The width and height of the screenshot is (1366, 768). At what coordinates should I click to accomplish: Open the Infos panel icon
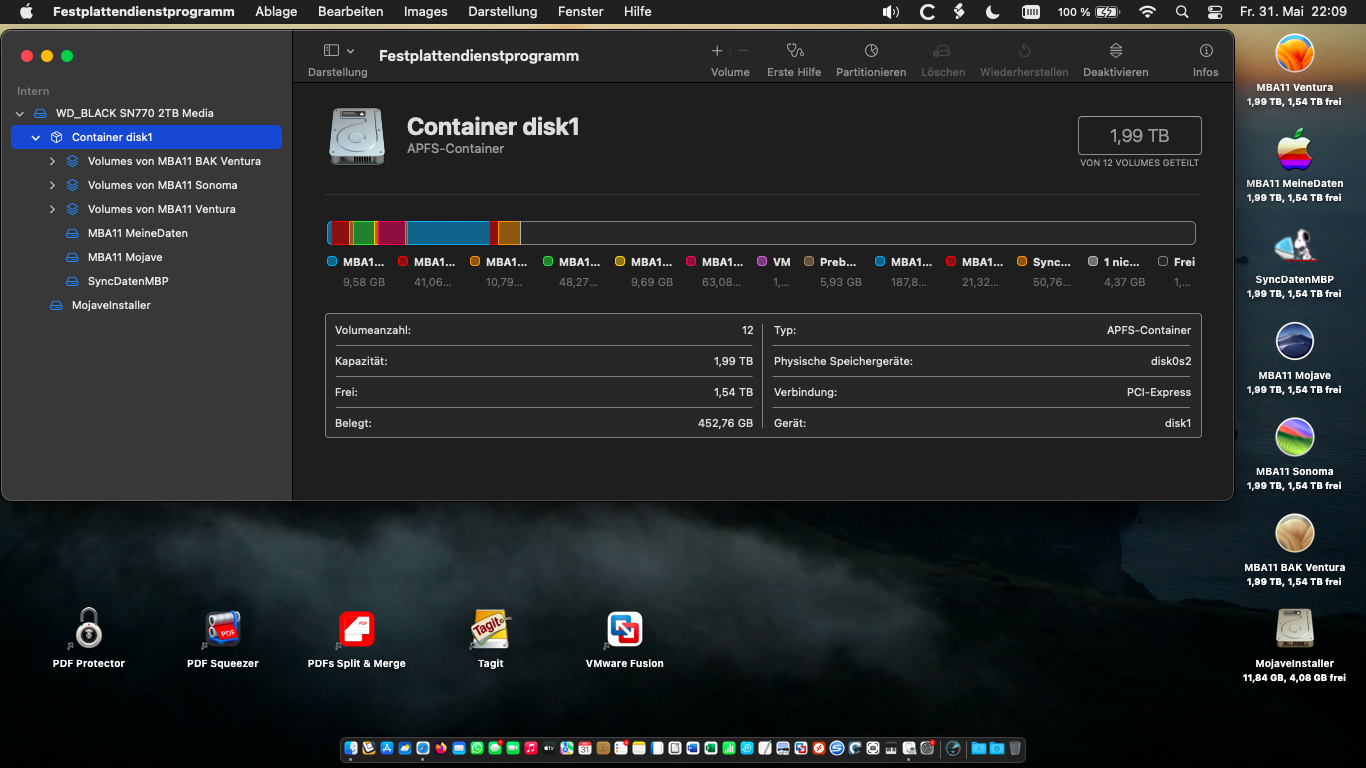pyautogui.click(x=1206, y=50)
